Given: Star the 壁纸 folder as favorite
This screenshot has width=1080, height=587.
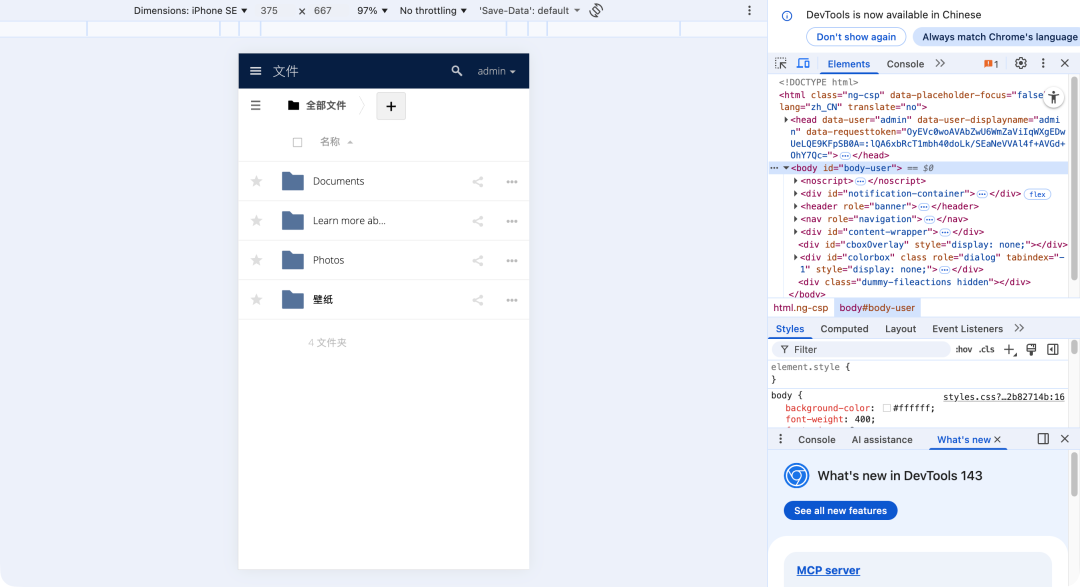Looking at the screenshot, I should click(x=256, y=300).
